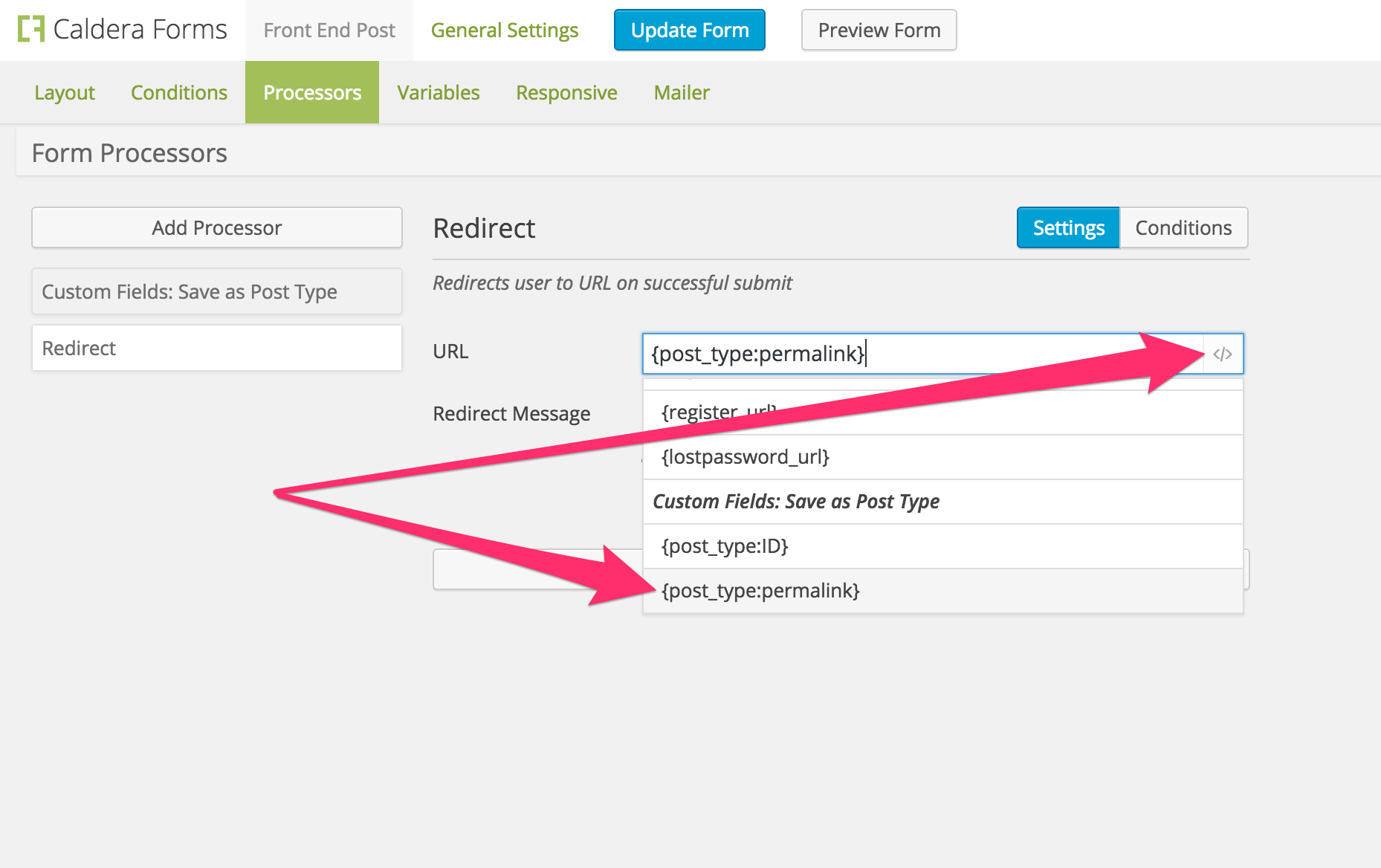Open the magic tags picker in URL field
1381x868 pixels.
(x=1223, y=354)
